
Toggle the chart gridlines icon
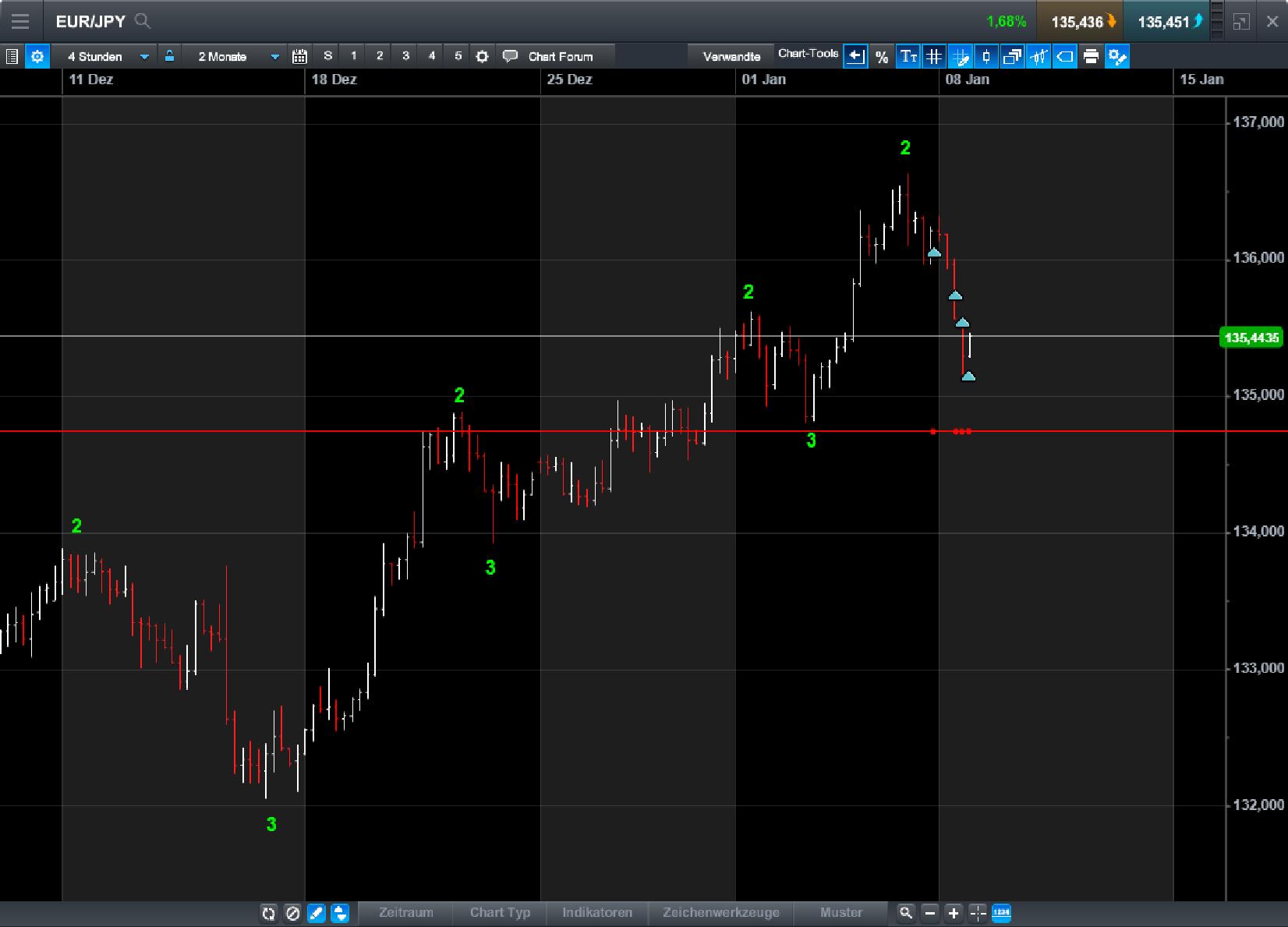tap(934, 56)
